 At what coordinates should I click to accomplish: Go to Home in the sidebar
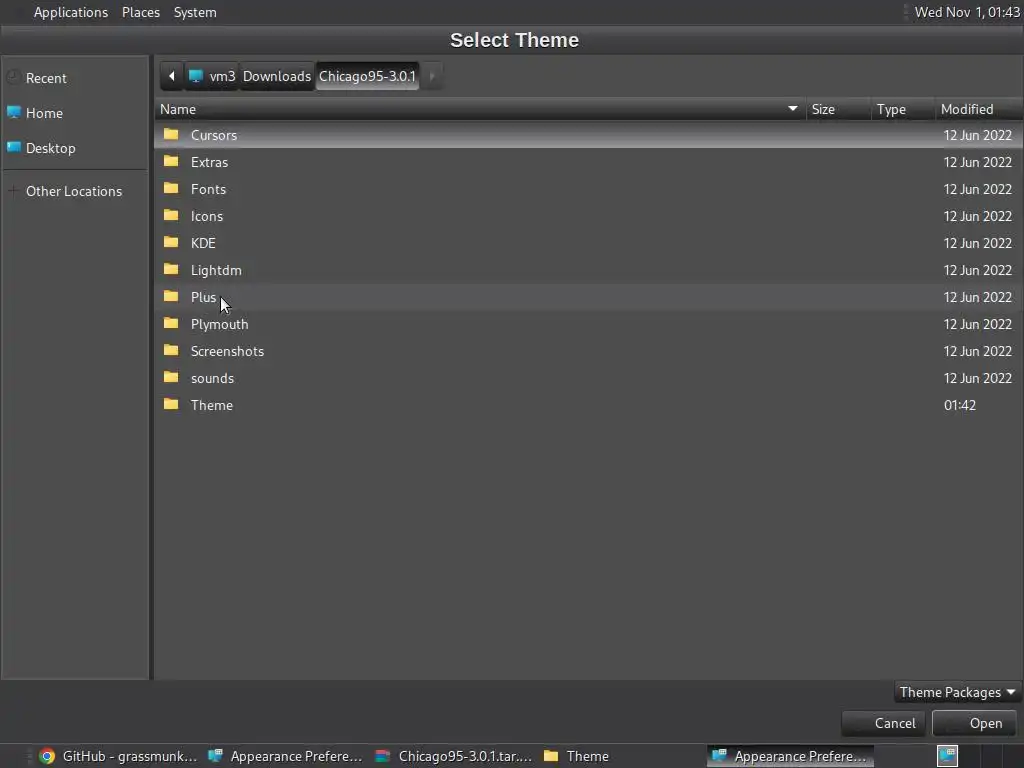pyautogui.click(x=75, y=113)
